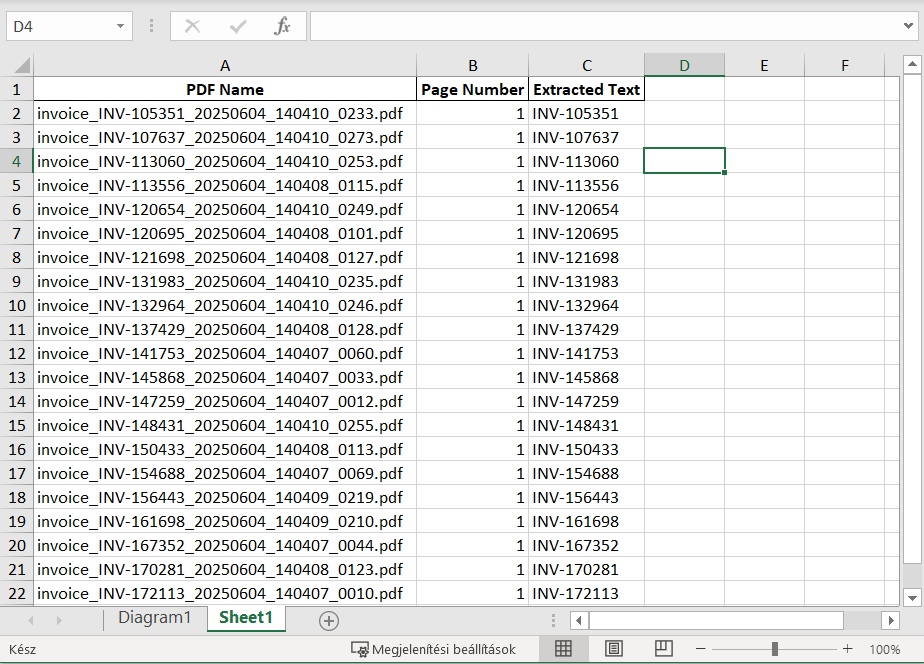Expand the formula bar
This screenshot has height=664, width=924.
pos(909,27)
